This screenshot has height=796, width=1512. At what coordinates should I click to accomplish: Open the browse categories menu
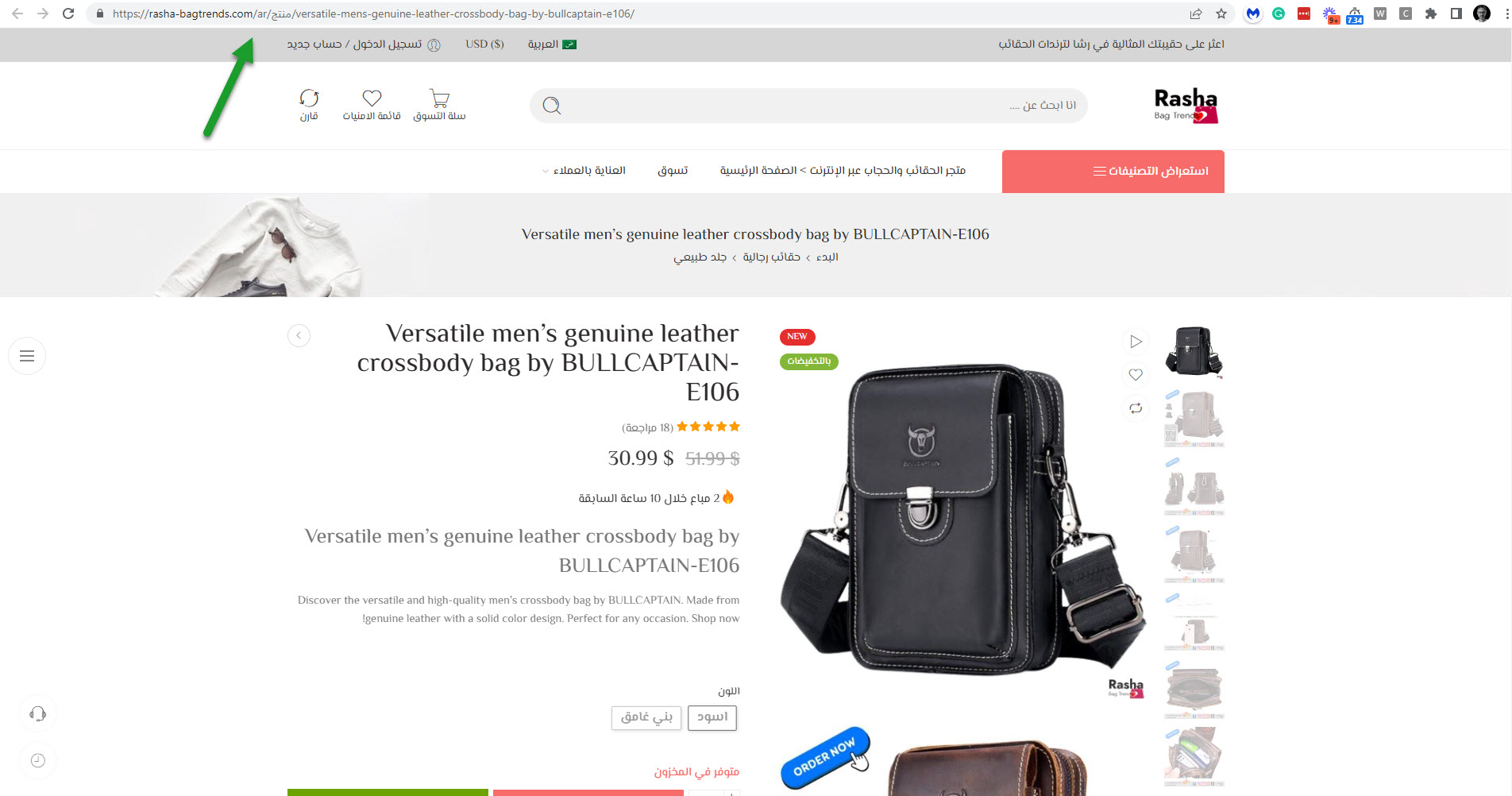(x=1113, y=172)
